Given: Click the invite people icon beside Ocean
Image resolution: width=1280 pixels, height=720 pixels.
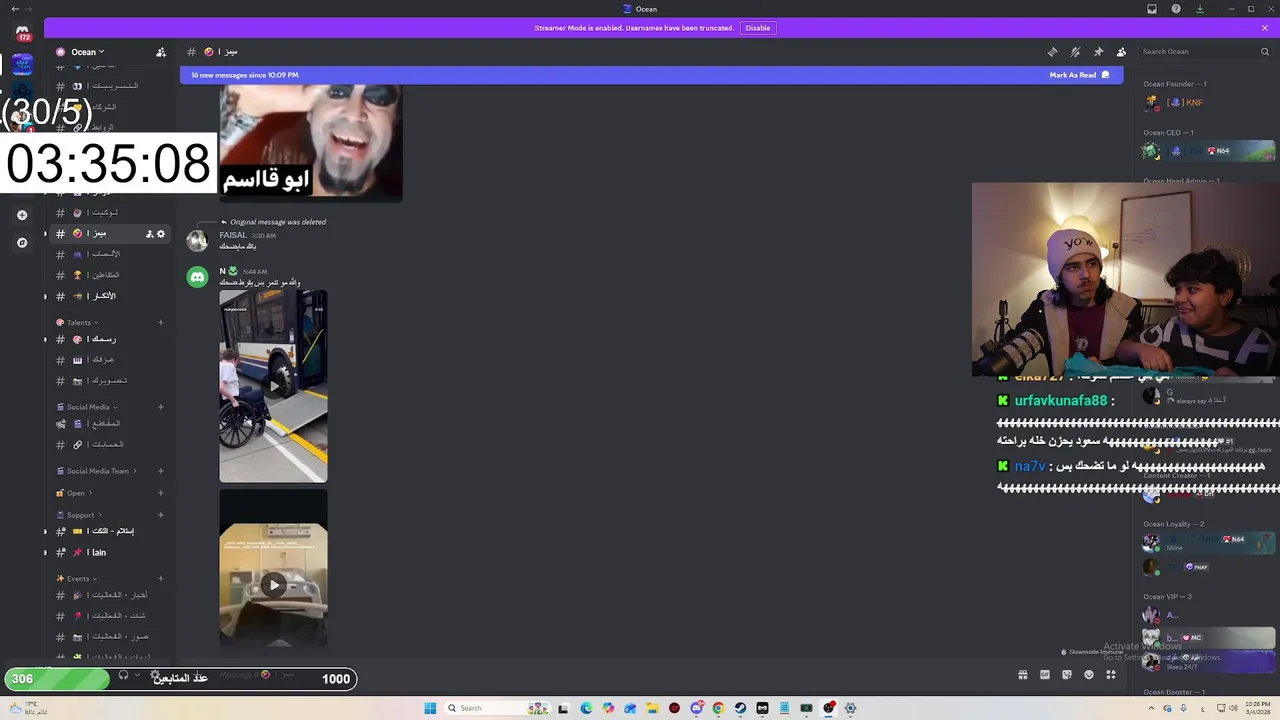Looking at the screenshot, I should coord(161,52).
